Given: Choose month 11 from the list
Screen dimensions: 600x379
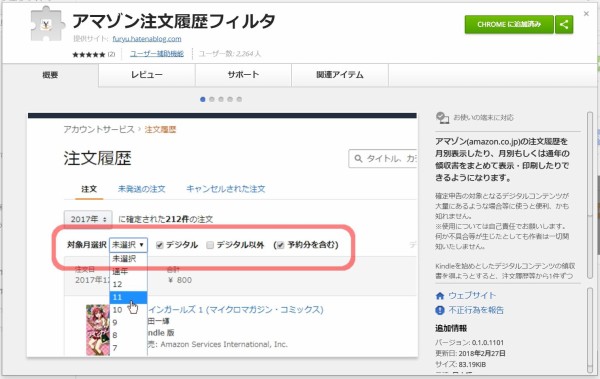Looking at the screenshot, I should 128,297.
